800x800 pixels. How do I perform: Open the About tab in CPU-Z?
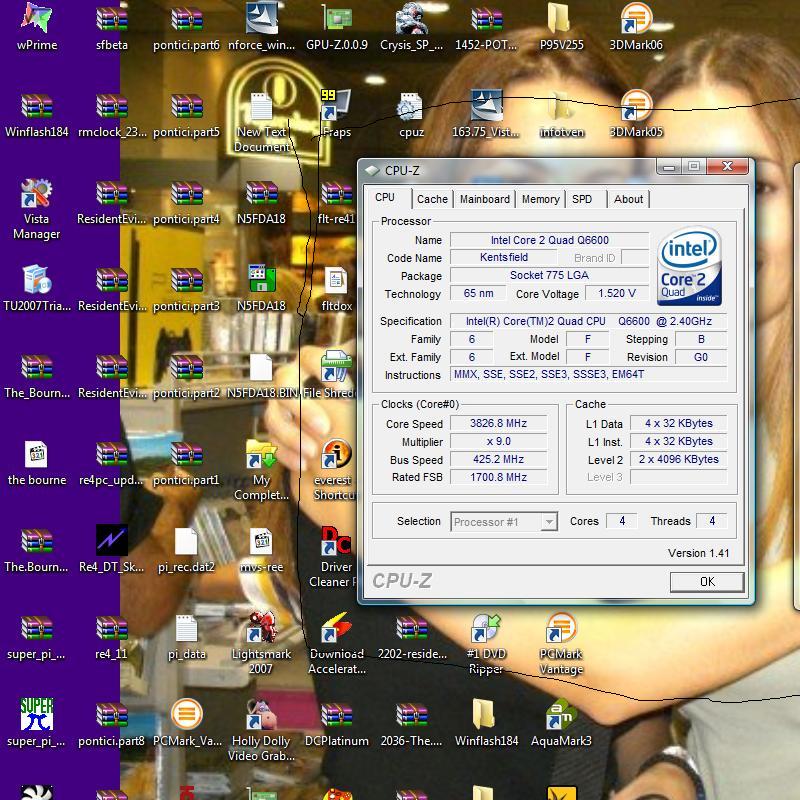tap(628, 199)
